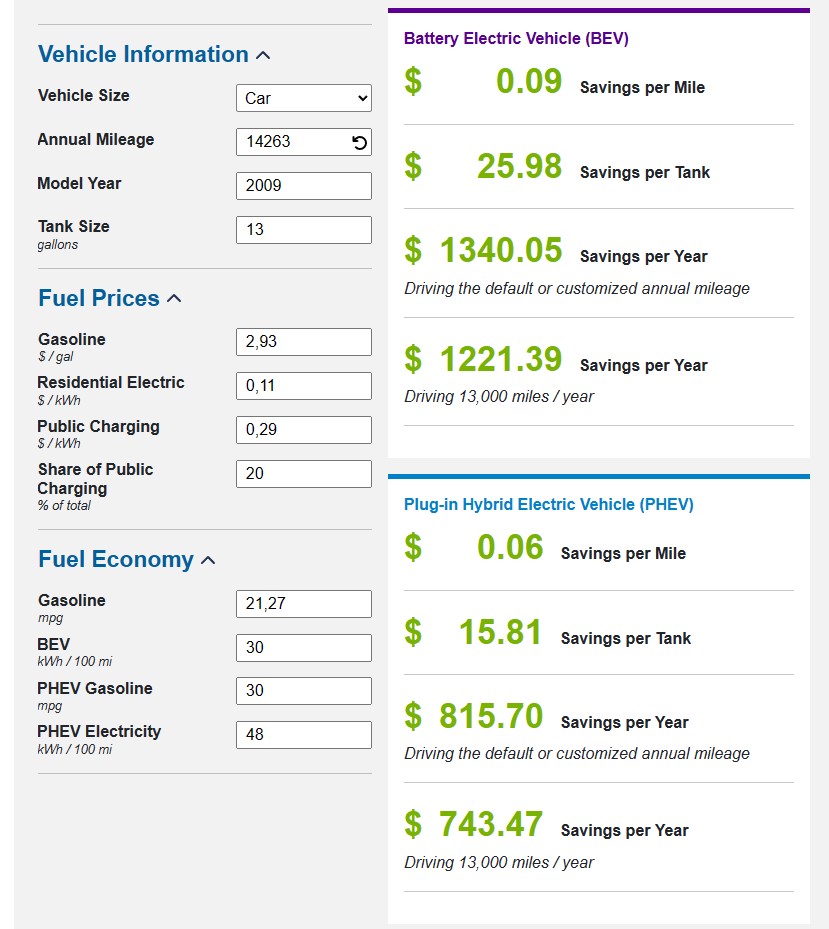829x929 pixels.
Task: Focus the Residential Electric price field
Action: (x=304, y=386)
